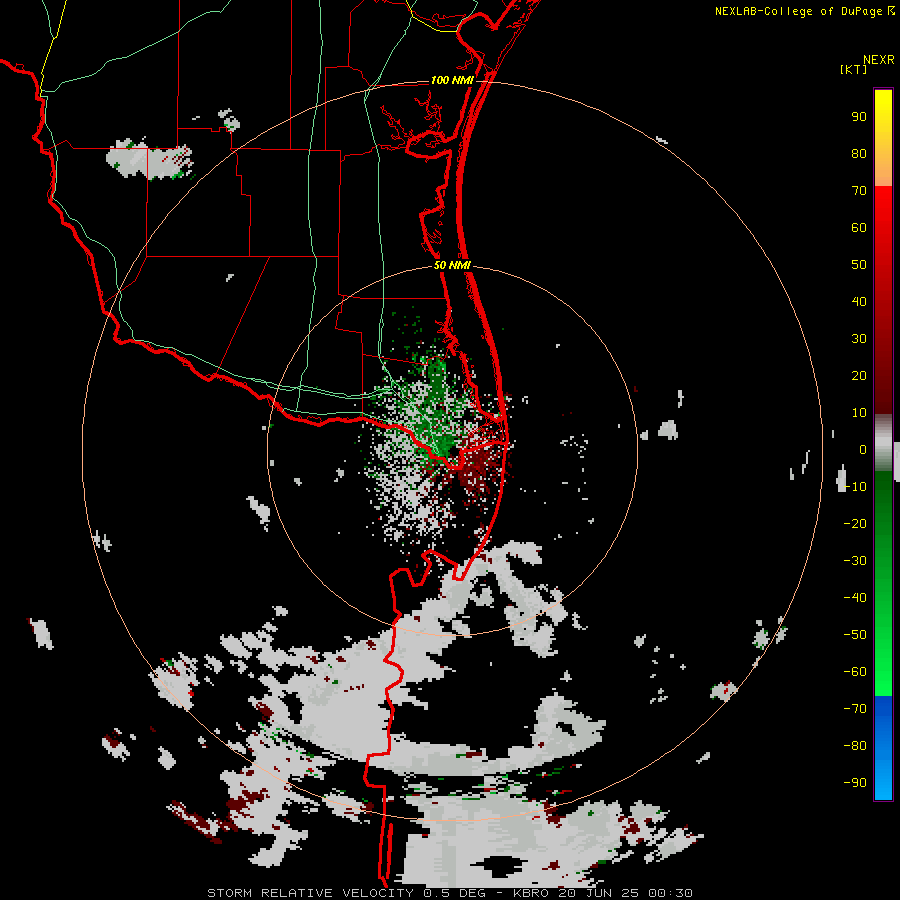Click the [KT] units label above the color scale

coord(854,69)
